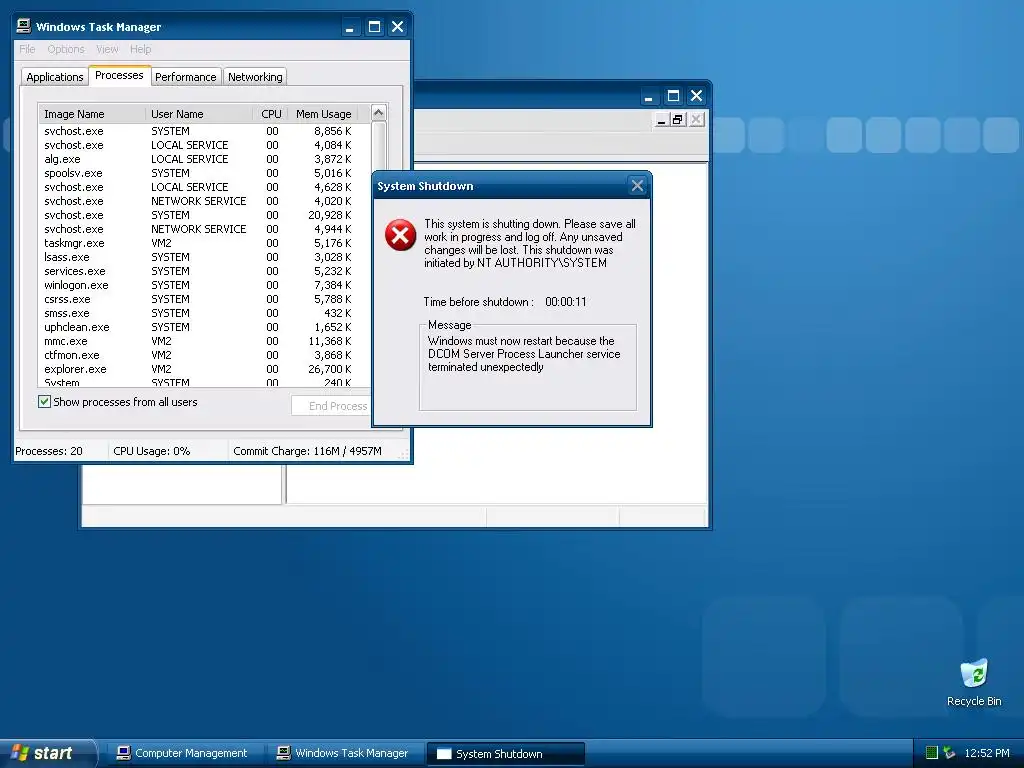Screen dimensions: 1024x768
Task: Click the green tray monitor icon
Action: pos(932,753)
